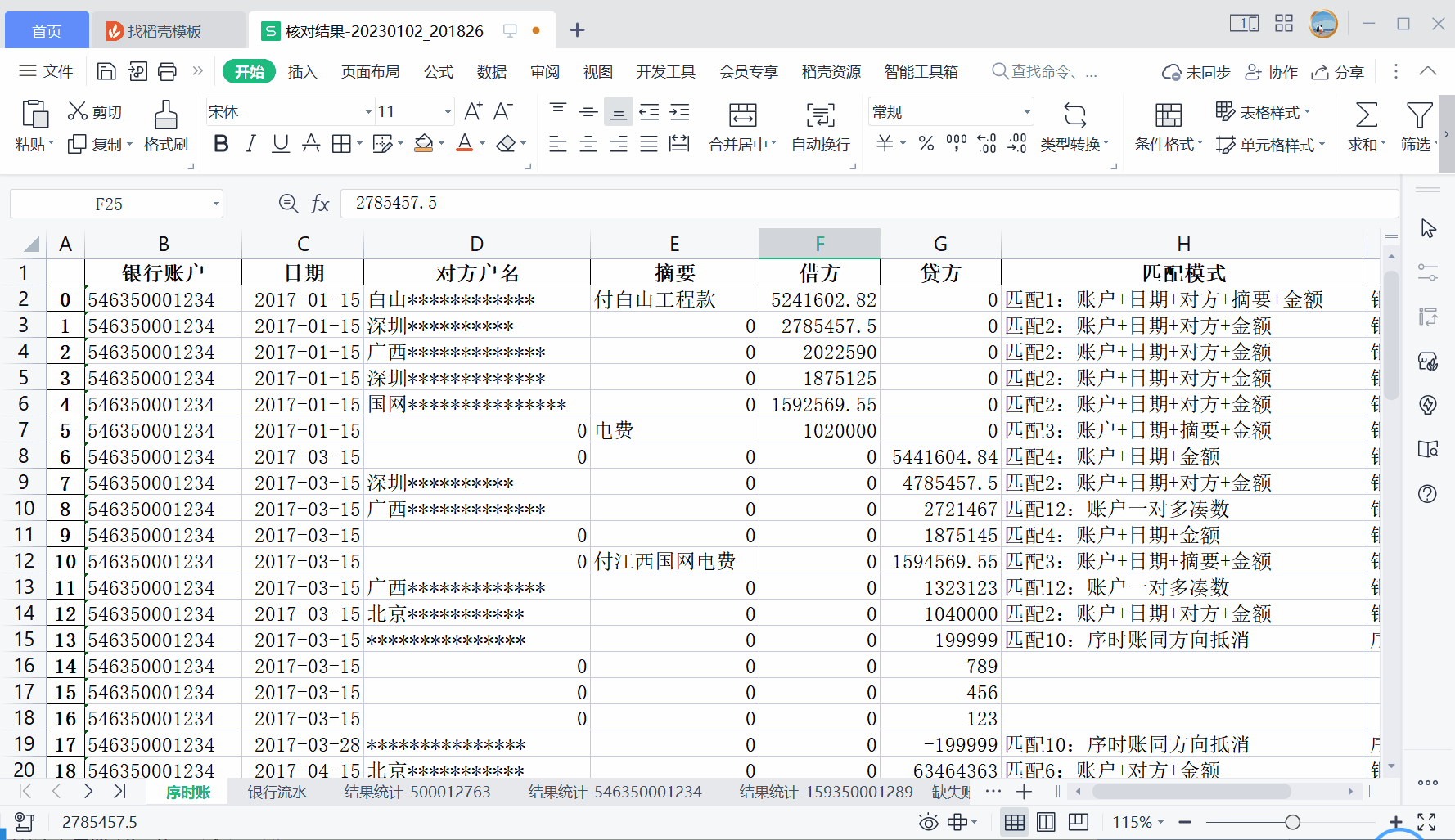Decrease font size with A- icon
This screenshot has width=1455, height=840.
[503, 111]
